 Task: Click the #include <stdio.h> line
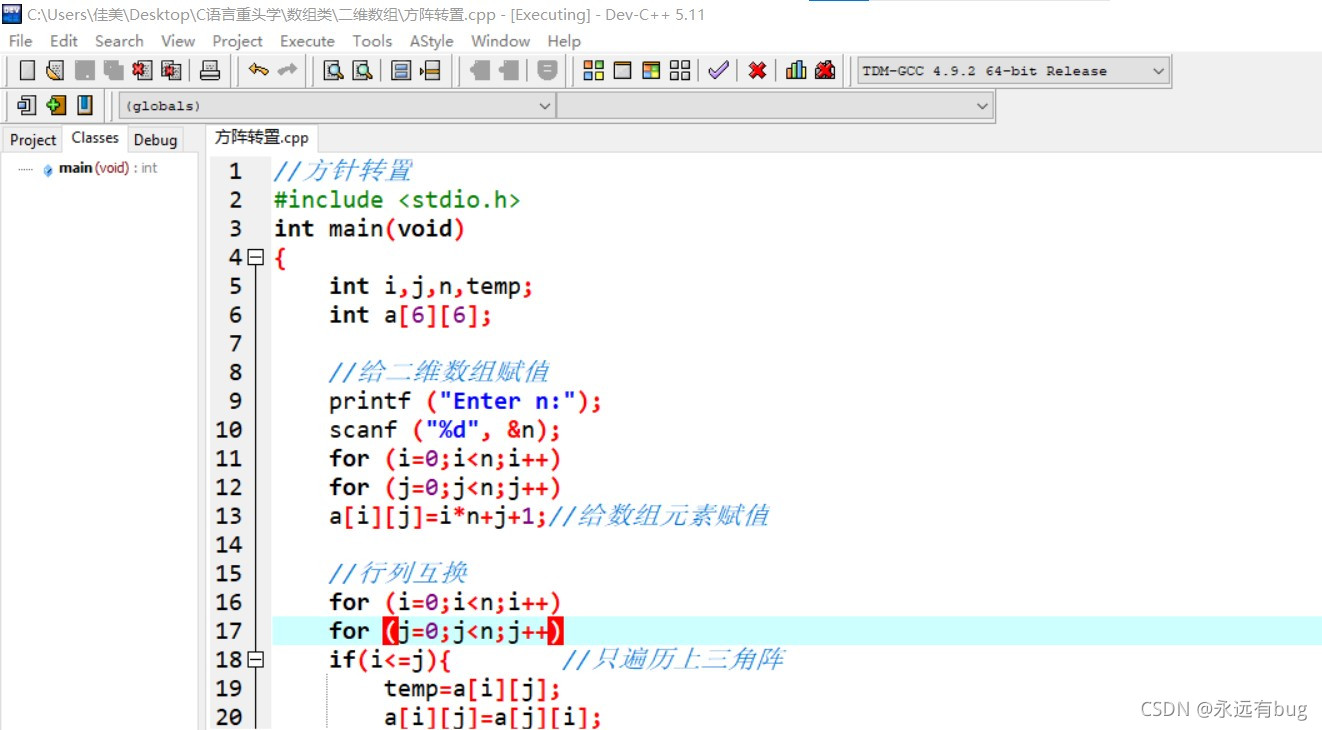(x=397, y=200)
